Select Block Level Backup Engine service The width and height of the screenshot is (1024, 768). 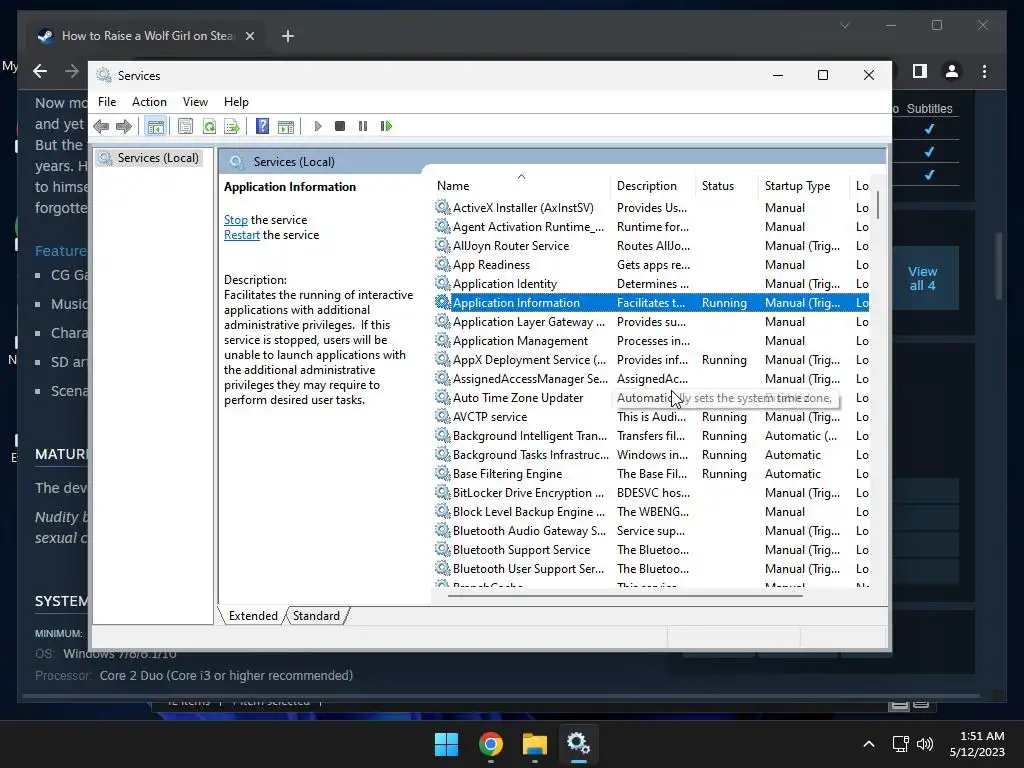[651, 511]
